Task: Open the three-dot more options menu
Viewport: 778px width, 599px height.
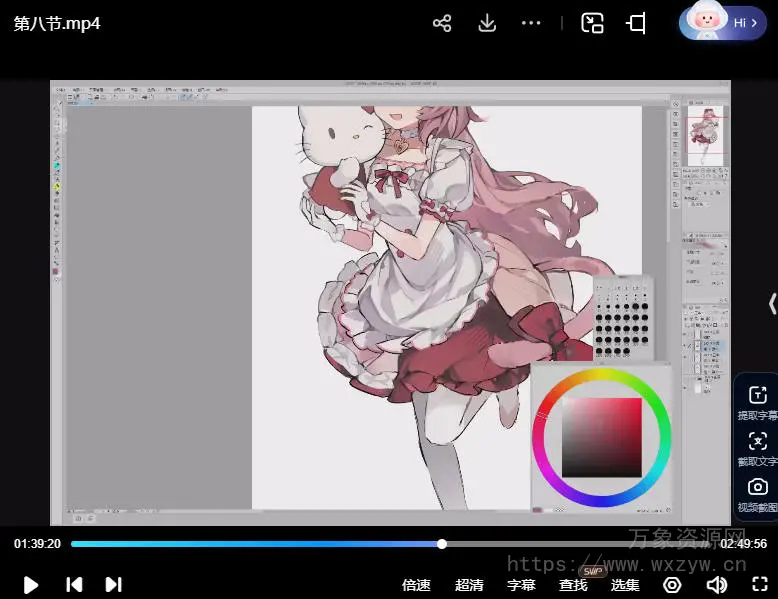Action: click(531, 23)
